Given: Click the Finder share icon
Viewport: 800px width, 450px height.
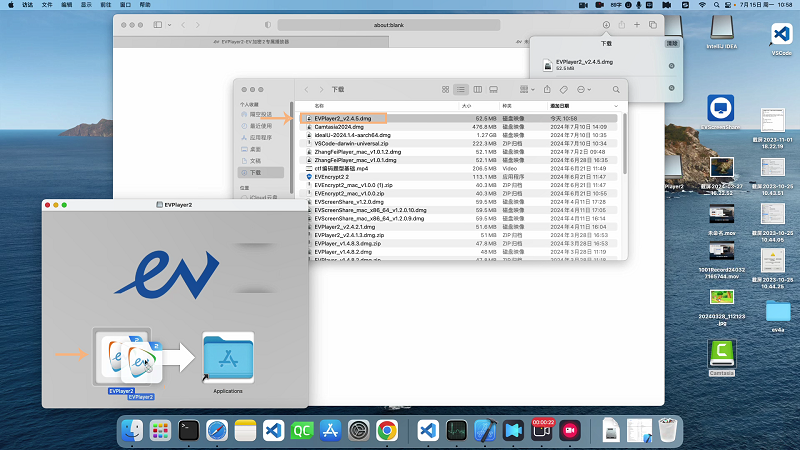Looking at the screenshot, I should point(547,89).
